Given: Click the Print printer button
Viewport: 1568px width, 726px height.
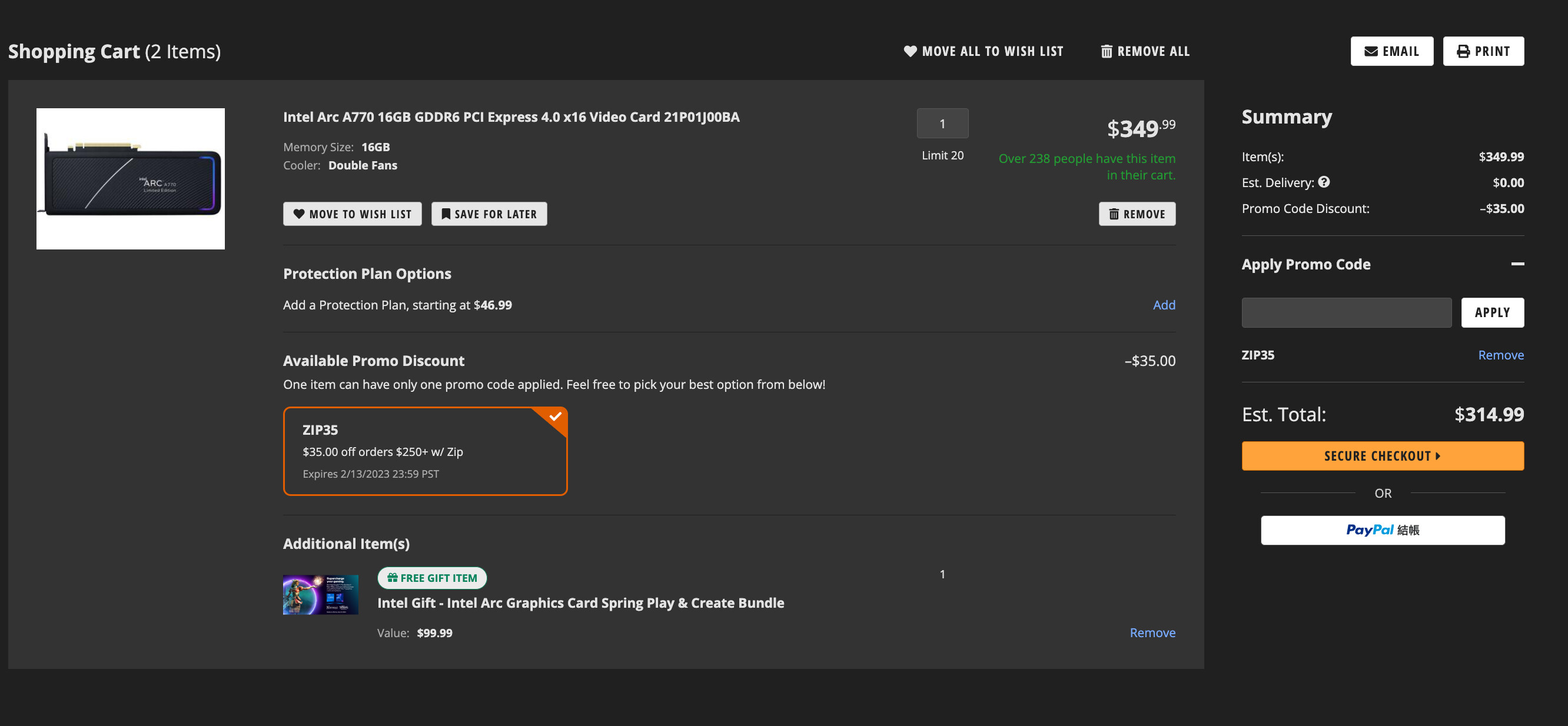Looking at the screenshot, I should [x=1483, y=51].
